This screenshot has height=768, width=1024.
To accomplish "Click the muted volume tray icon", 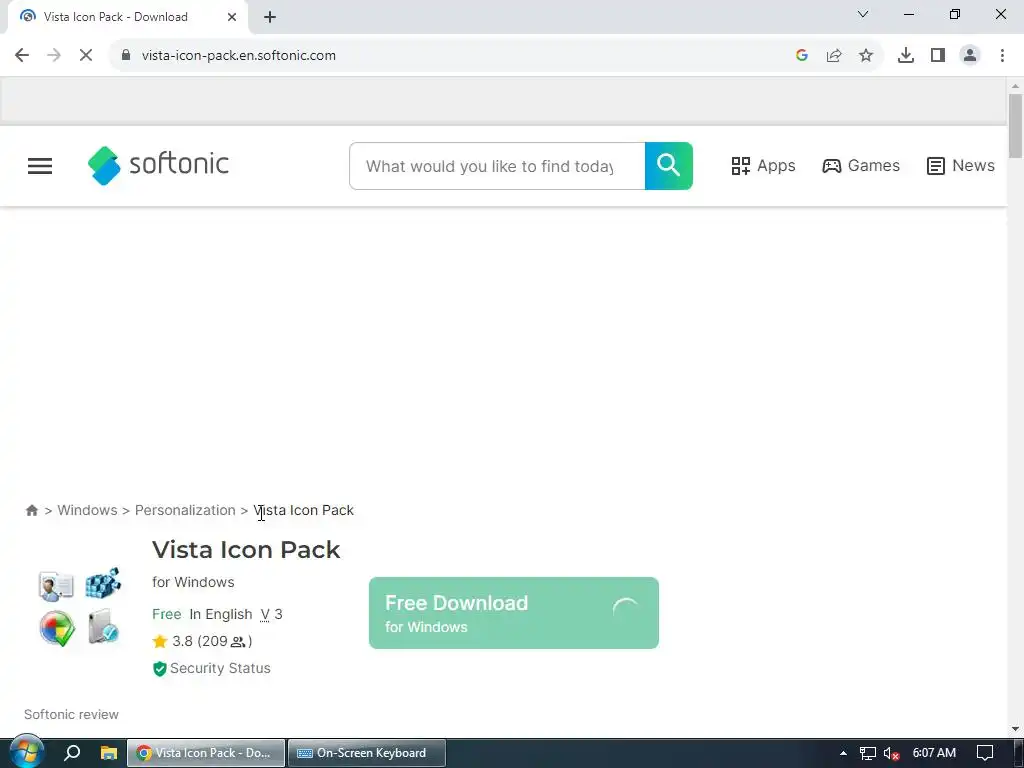I will click(891, 754).
